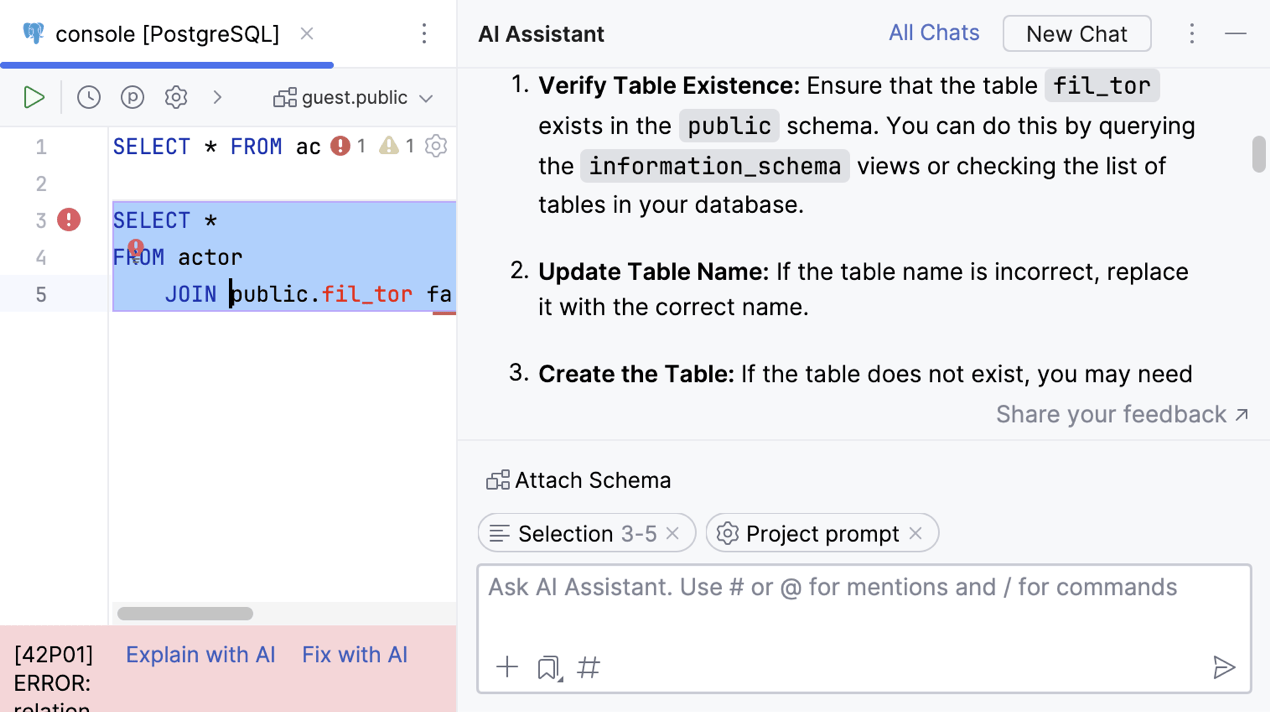Click Attach Schema button
The image size is (1270, 712).
pyautogui.click(x=578, y=480)
